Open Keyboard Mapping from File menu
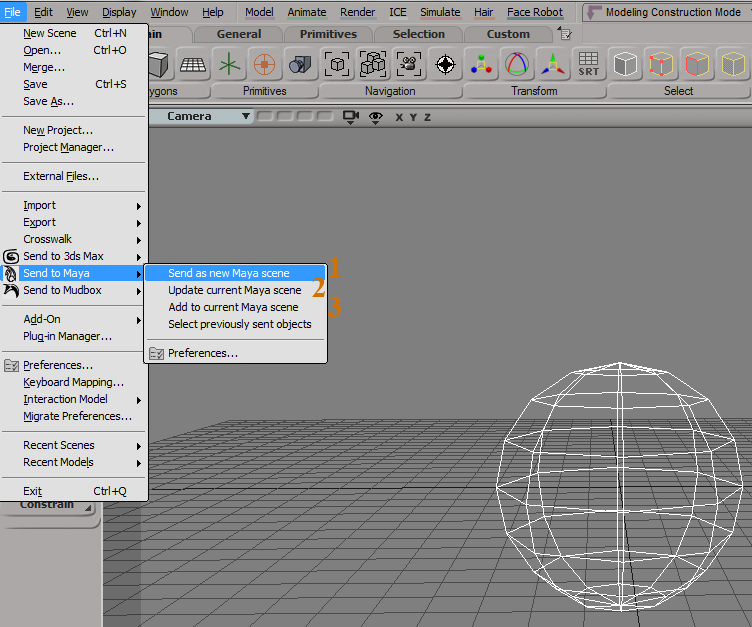This screenshot has height=627, width=752. coord(74,382)
